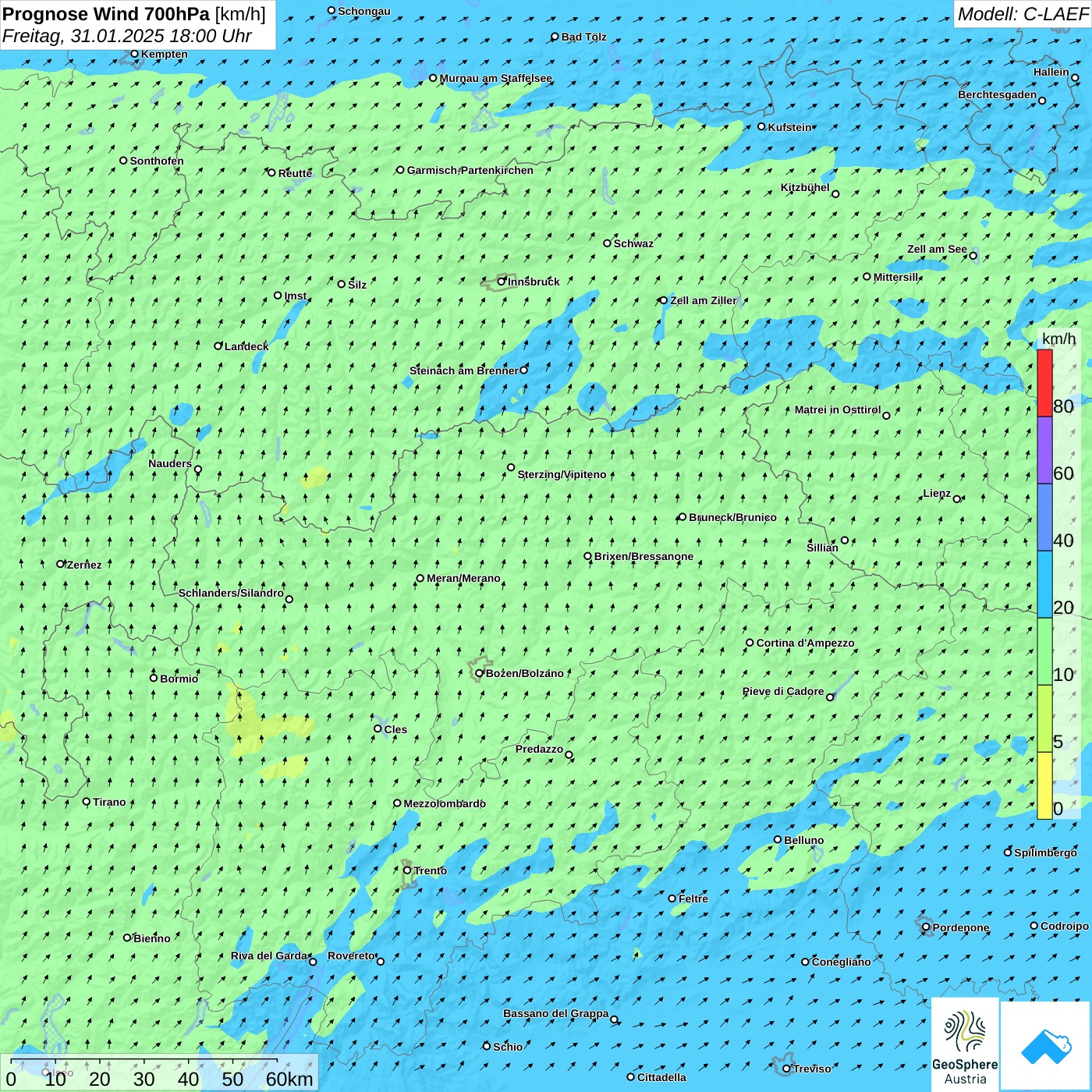This screenshot has width=1092, height=1092.
Task: Click the GeoSphere Austria logo
Action: coord(965,1045)
